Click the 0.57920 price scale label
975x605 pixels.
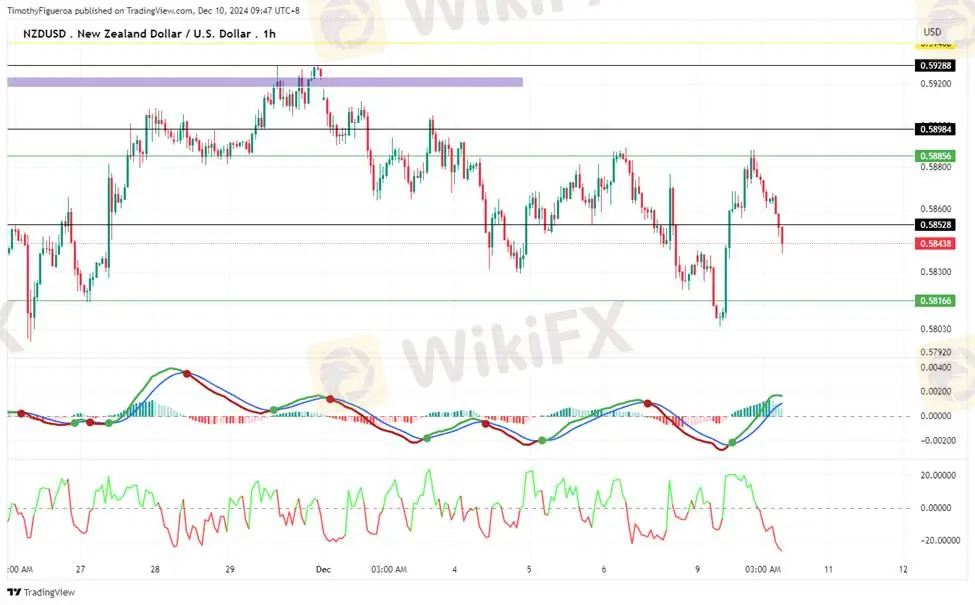pyautogui.click(x=936, y=352)
